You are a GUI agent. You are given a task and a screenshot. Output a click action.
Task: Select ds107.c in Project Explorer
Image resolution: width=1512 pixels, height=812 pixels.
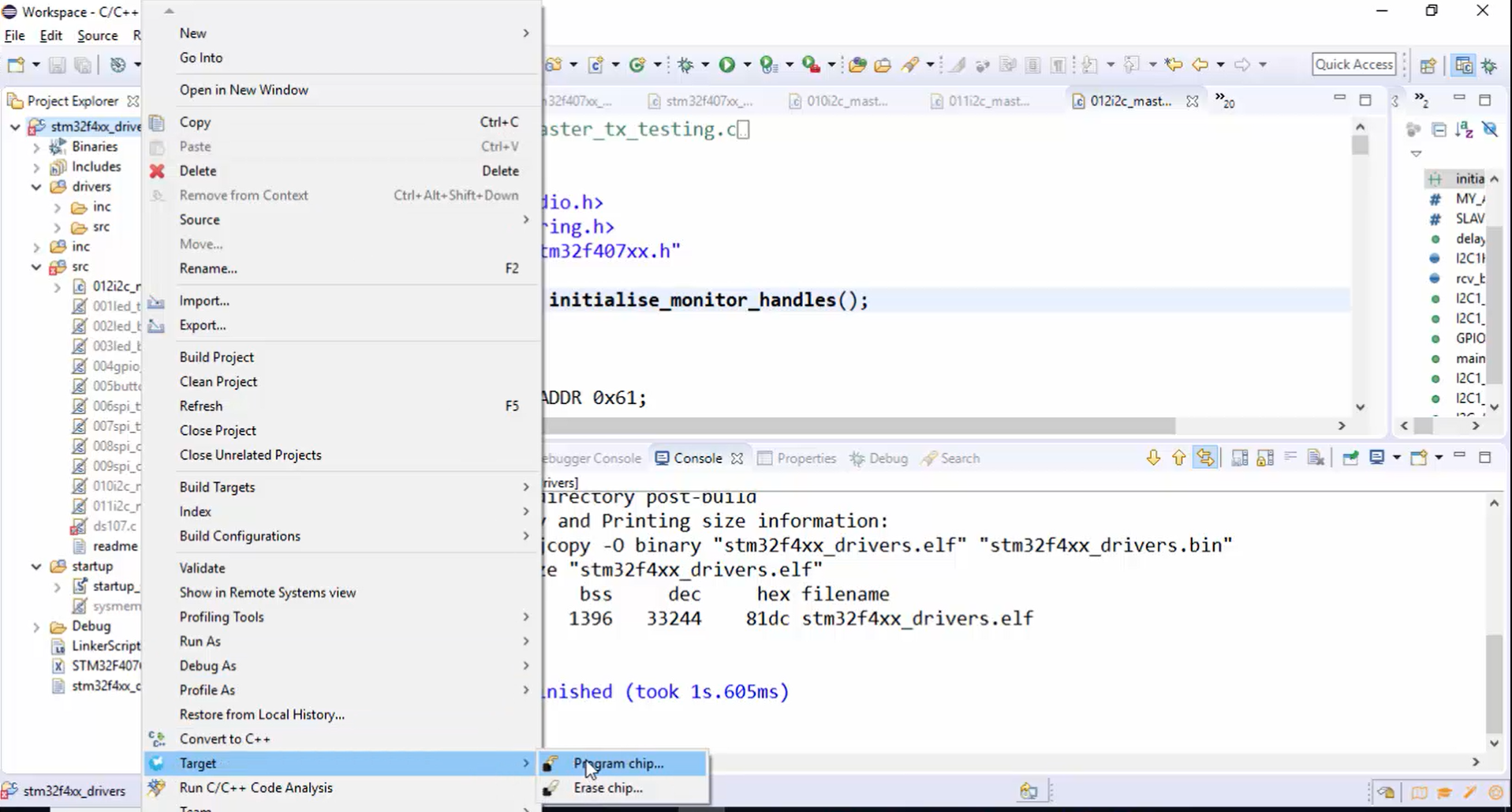(x=114, y=526)
